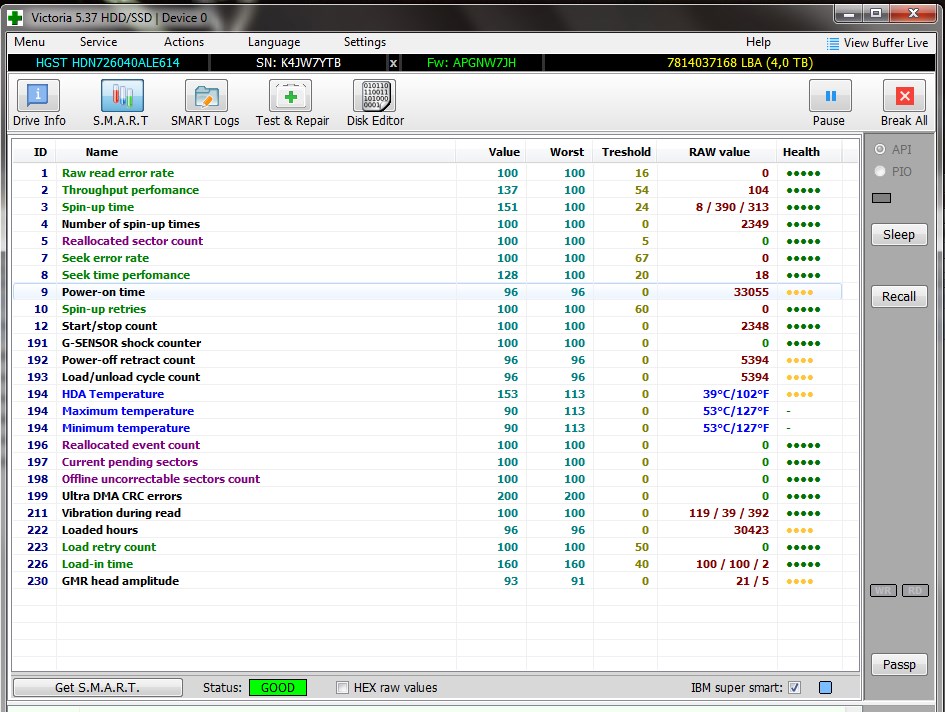Click the View Buffer Live list icon
Screen dimensions: 945x712
click(833, 43)
